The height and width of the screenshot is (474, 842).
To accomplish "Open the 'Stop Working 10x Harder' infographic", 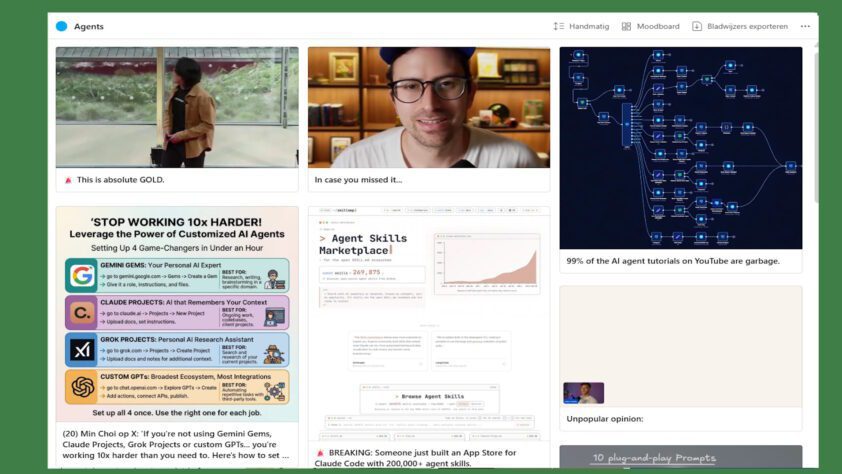I will 177,314.
